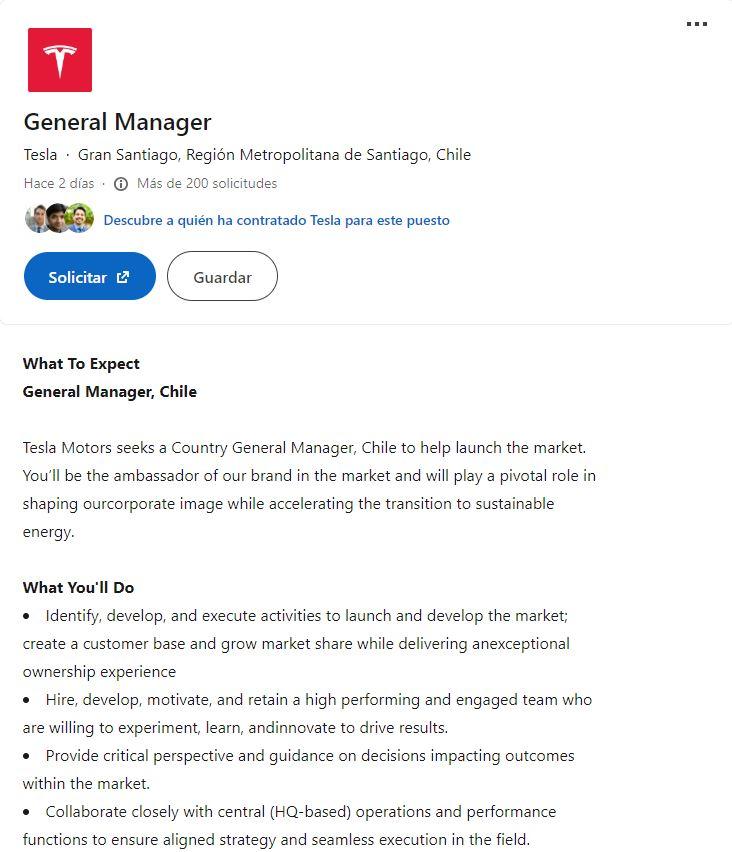Click the 'General Manager' job title heading
Screen dimensions: 732x852
click(117, 122)
